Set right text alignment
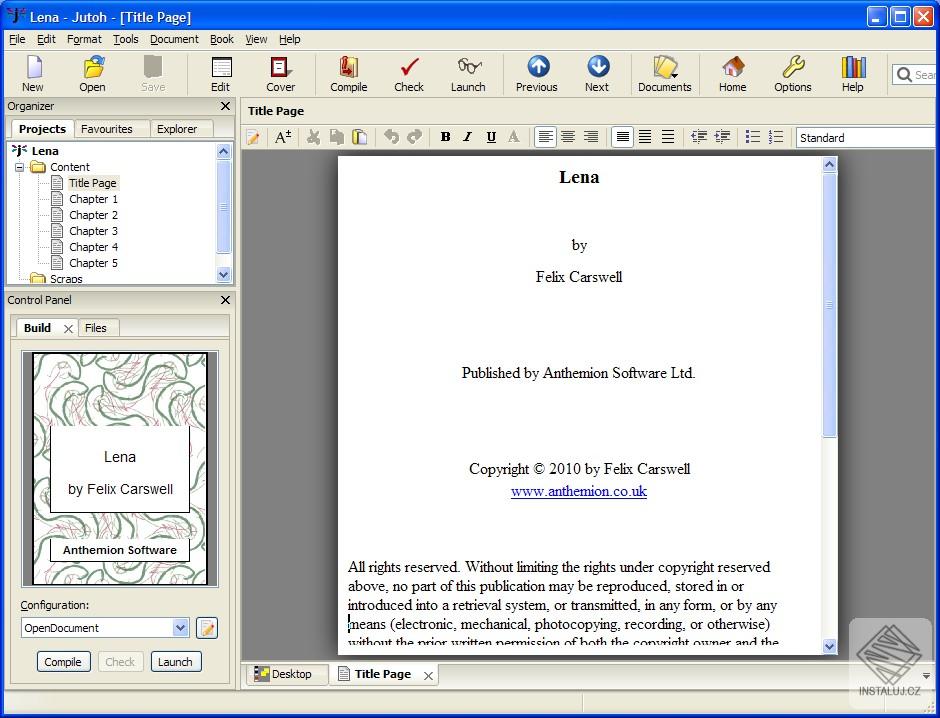 click(x=591, y=137)
